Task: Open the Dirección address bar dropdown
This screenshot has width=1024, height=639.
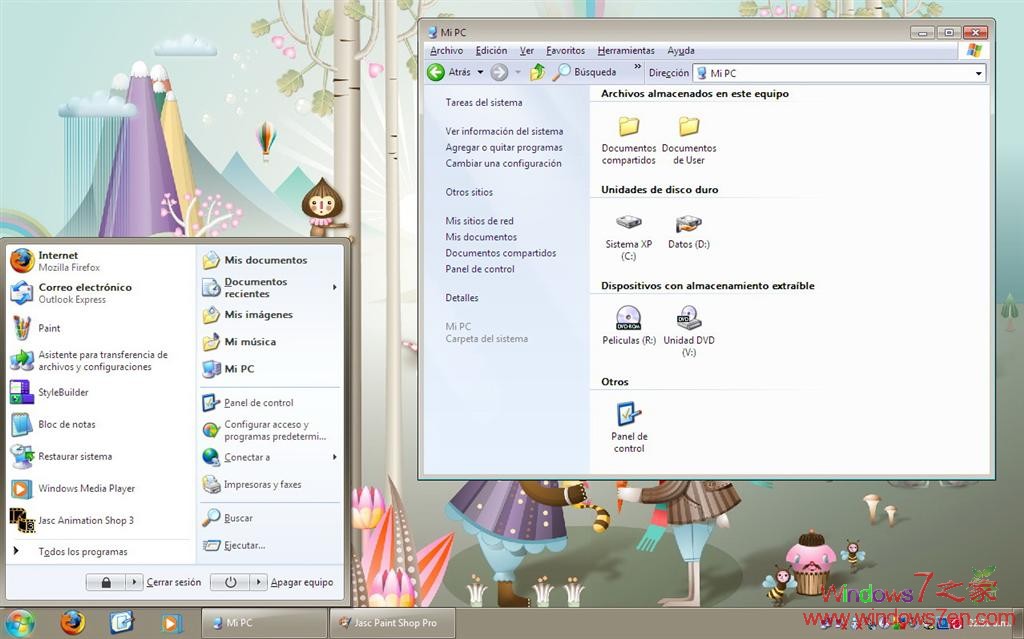Action: (x=979, y=72)
